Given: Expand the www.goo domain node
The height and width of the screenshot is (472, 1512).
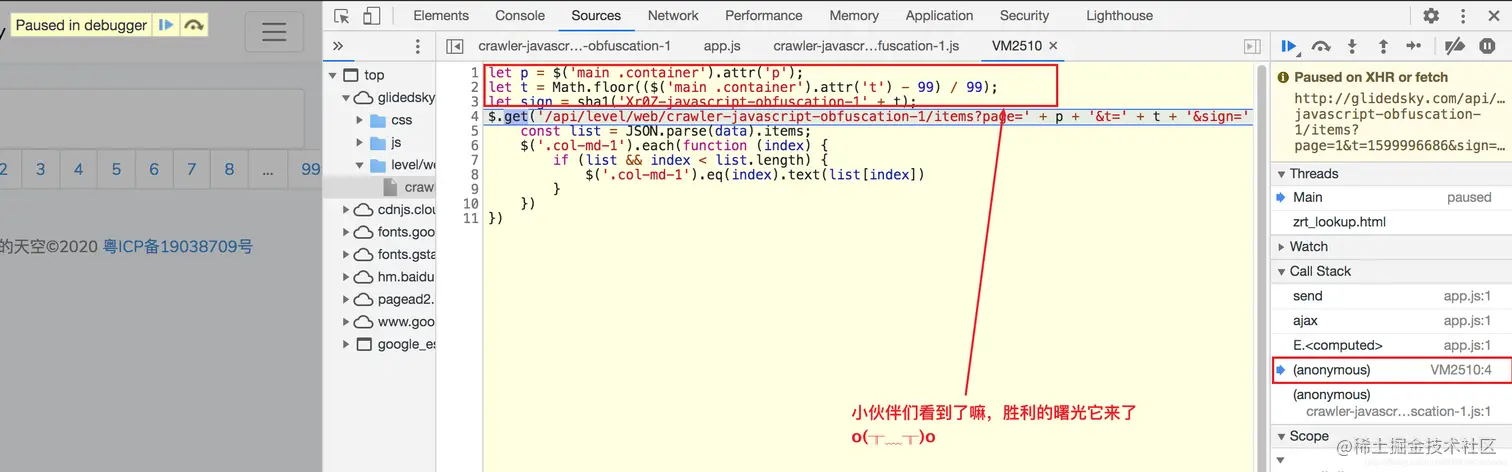Looking at the screenshot, I should (x=347, y=322).
